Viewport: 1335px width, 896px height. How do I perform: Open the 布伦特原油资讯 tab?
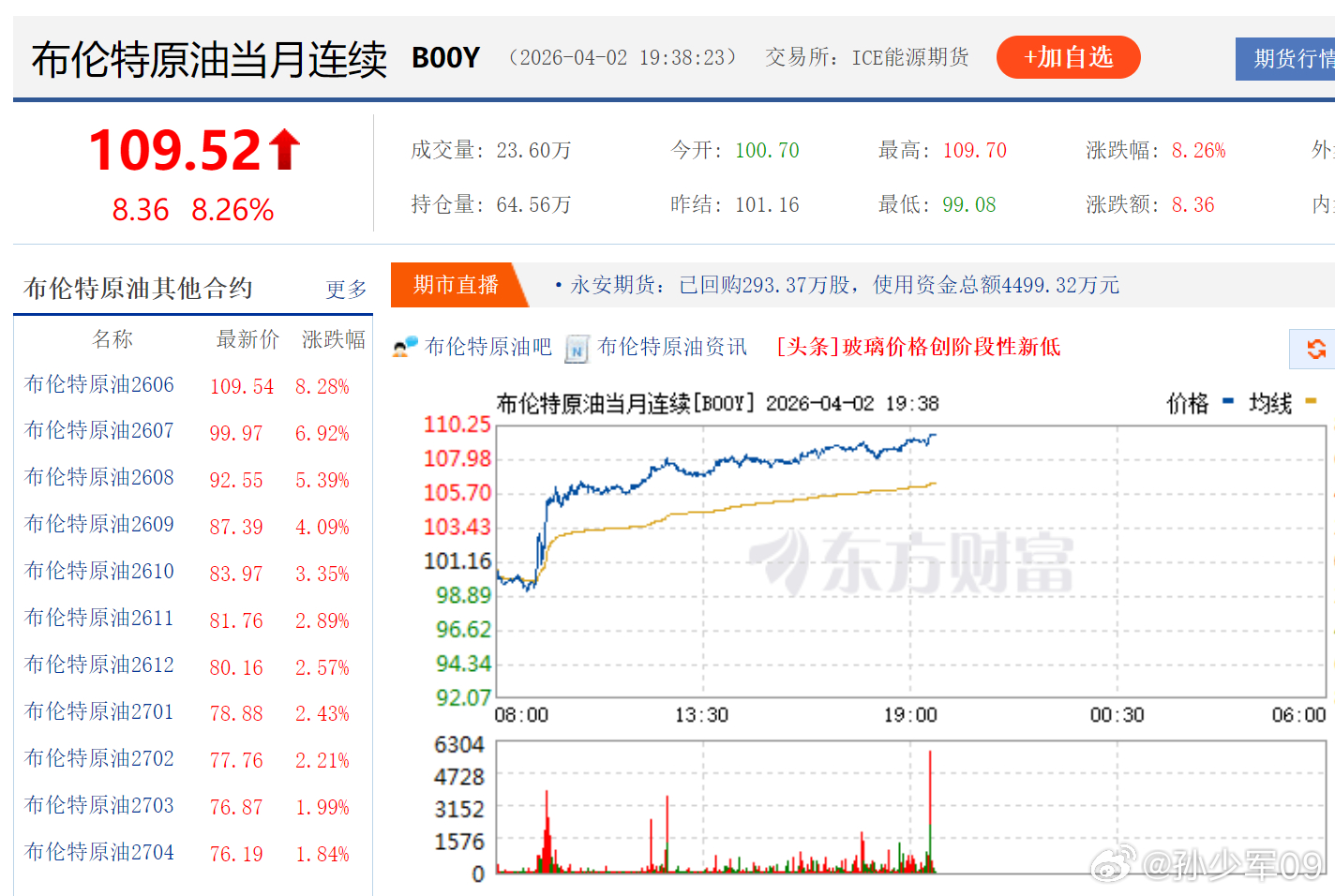coord(671,346)
